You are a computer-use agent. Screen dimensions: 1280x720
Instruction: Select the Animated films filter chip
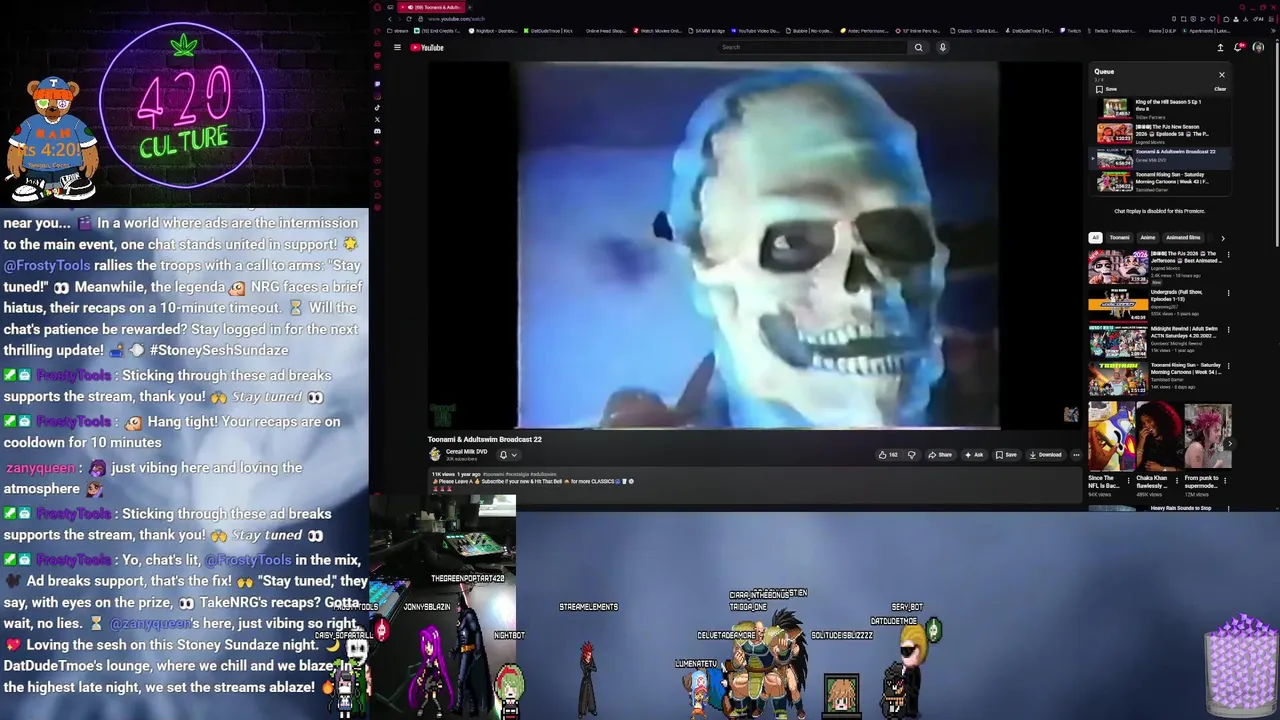coord(1183,237)
